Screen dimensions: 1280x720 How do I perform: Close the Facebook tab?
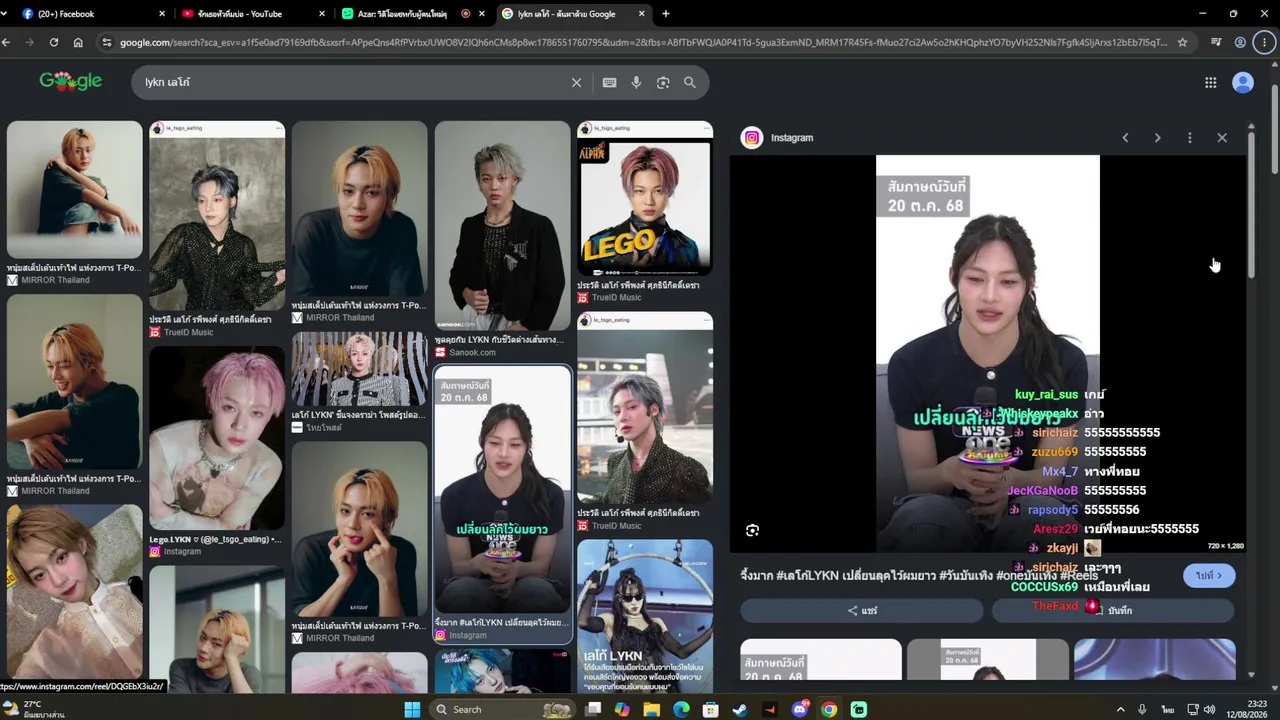(162, 14)
